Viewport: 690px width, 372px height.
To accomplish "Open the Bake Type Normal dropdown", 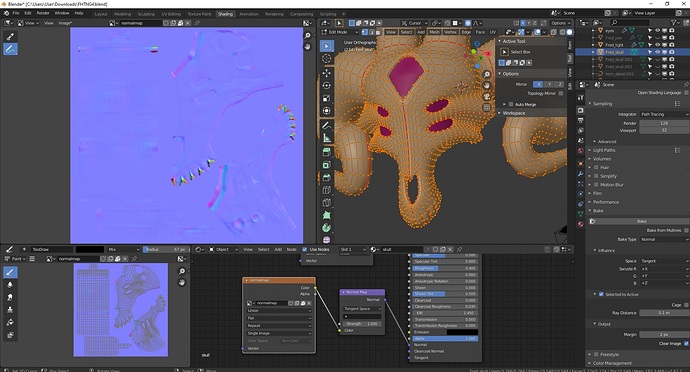I will point(664,239).
